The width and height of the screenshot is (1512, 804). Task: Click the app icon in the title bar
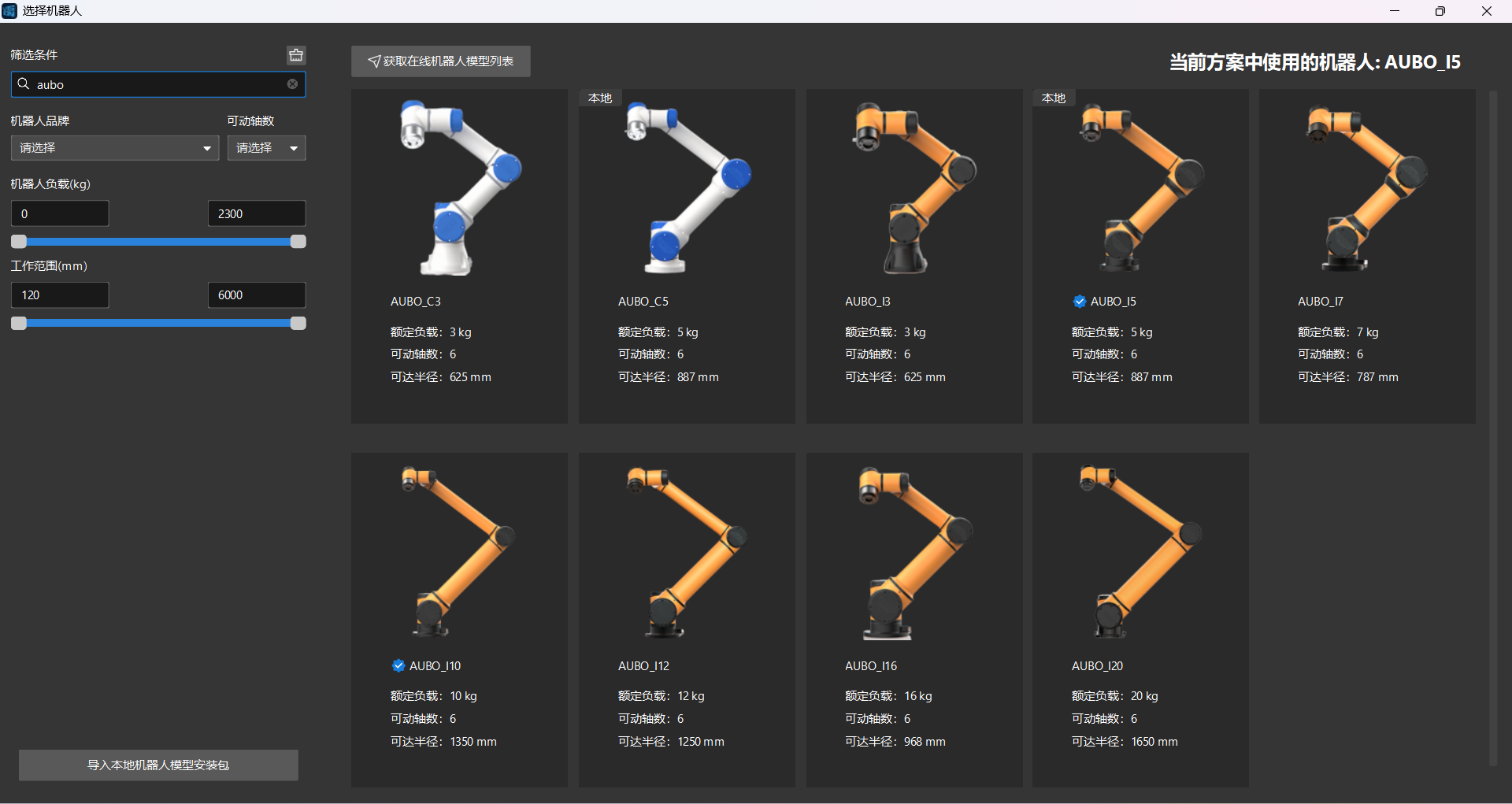click(x=9, y=11)
